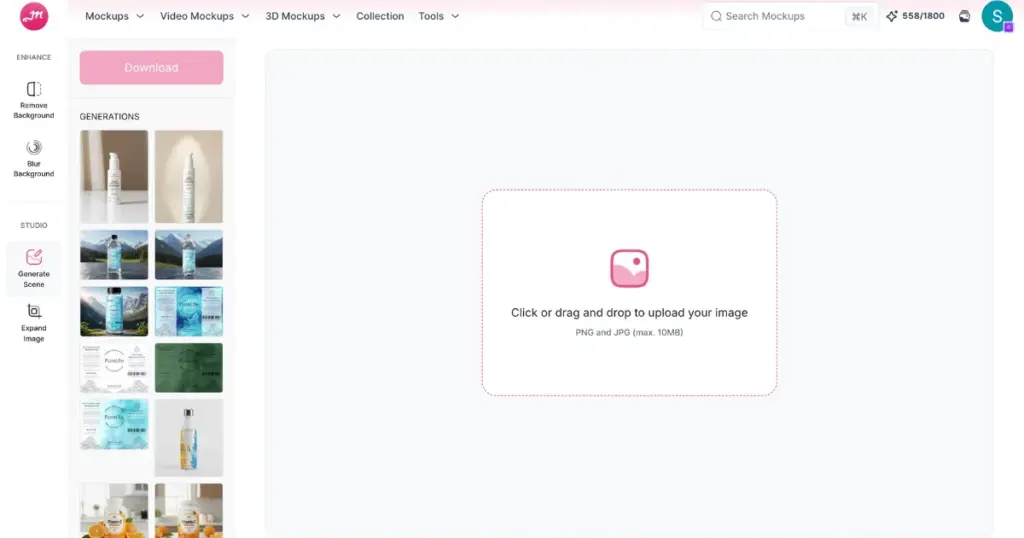Screen dimensions: 1024x538
Task: Click the magnifier search icon
Action: click(716, 16)
